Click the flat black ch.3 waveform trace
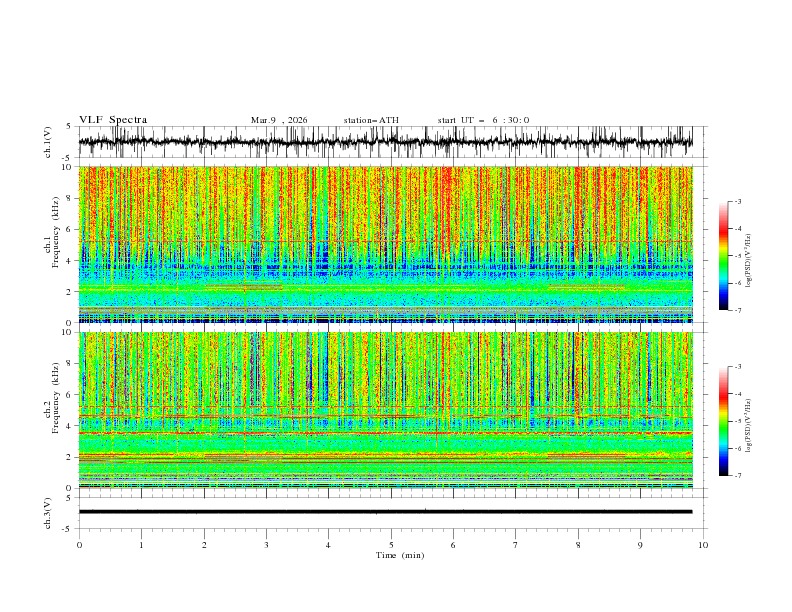The image size is (792, 612). (385, 512)
